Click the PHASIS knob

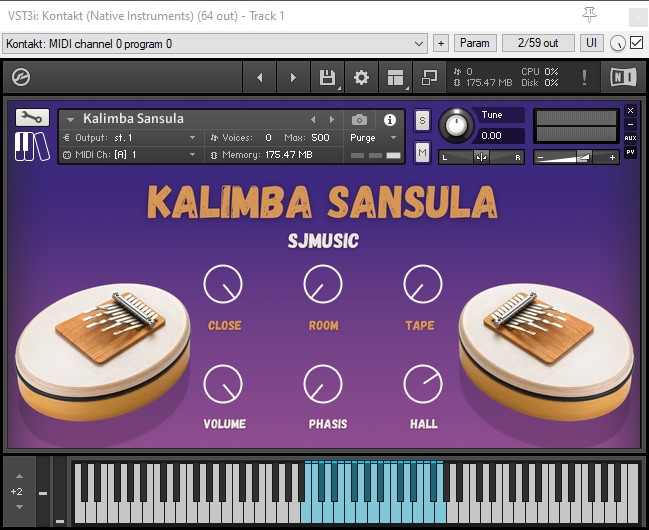tap(323, 384)
